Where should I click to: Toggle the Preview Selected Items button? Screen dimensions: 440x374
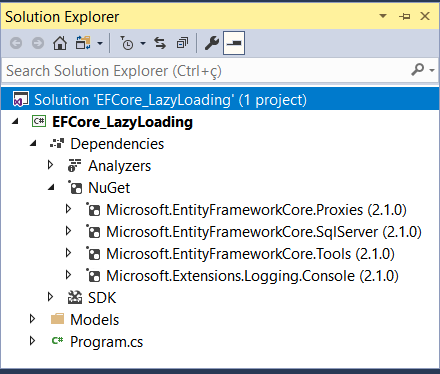point(234,43)
